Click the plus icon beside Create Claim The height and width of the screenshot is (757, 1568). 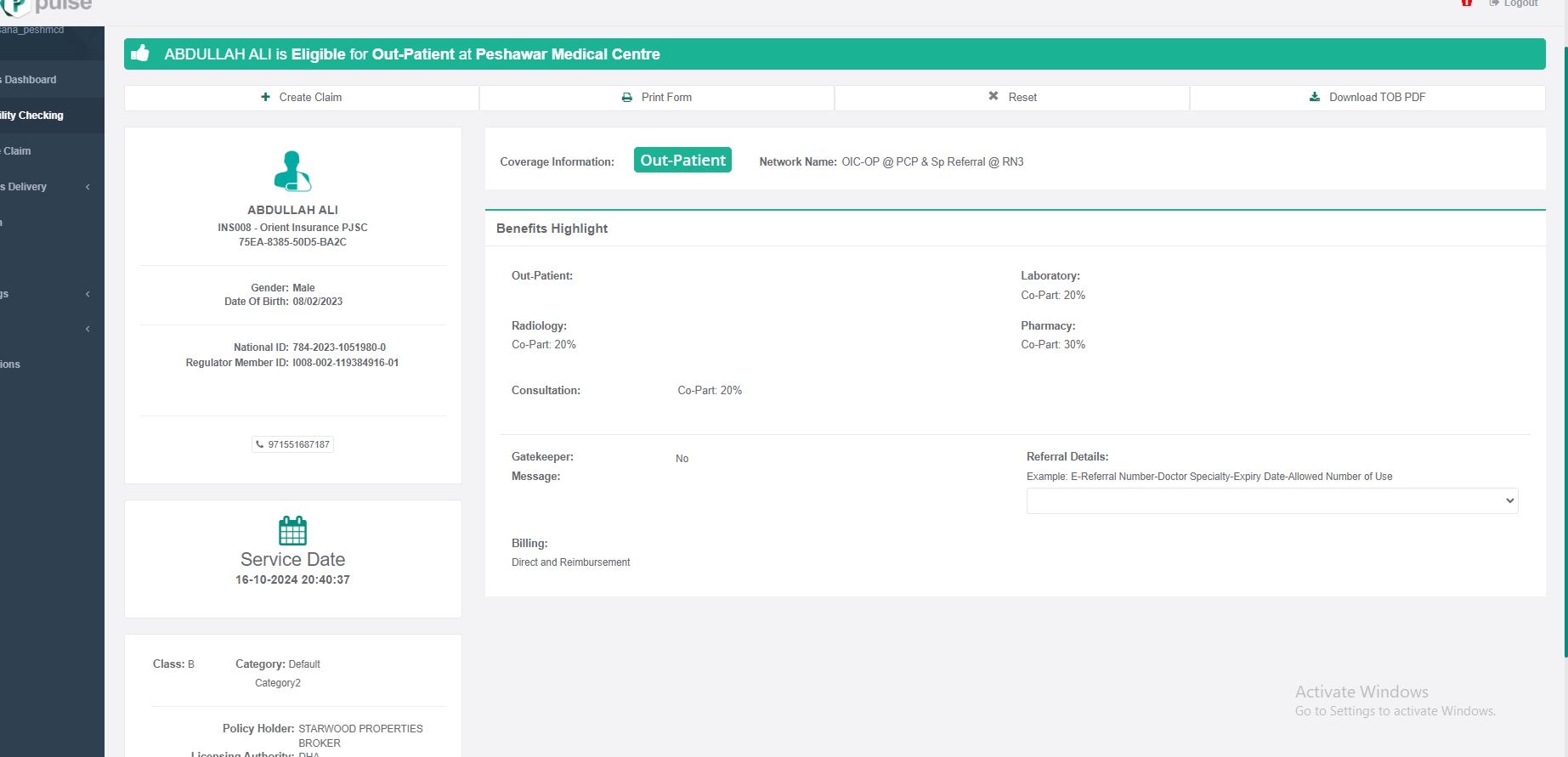click(265, 97)
